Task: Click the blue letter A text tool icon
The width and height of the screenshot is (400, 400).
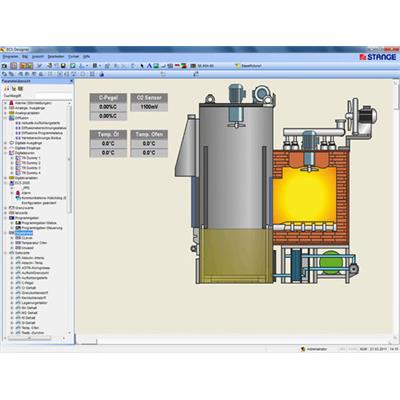Action: point(149,66)
